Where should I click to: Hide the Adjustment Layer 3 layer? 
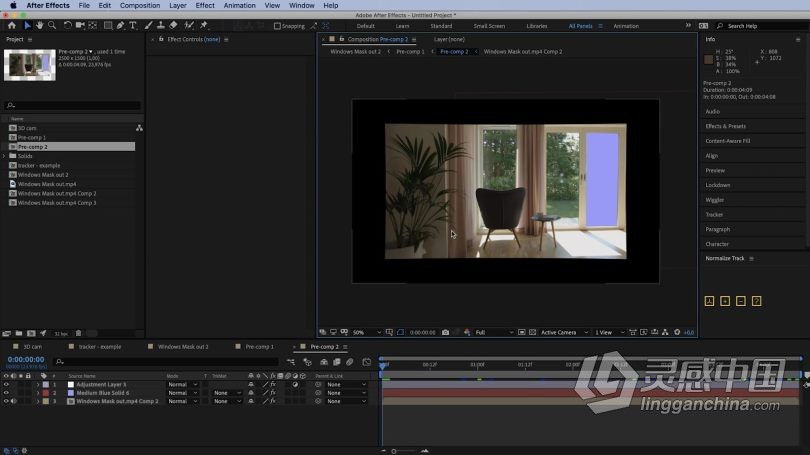(6, 384)
